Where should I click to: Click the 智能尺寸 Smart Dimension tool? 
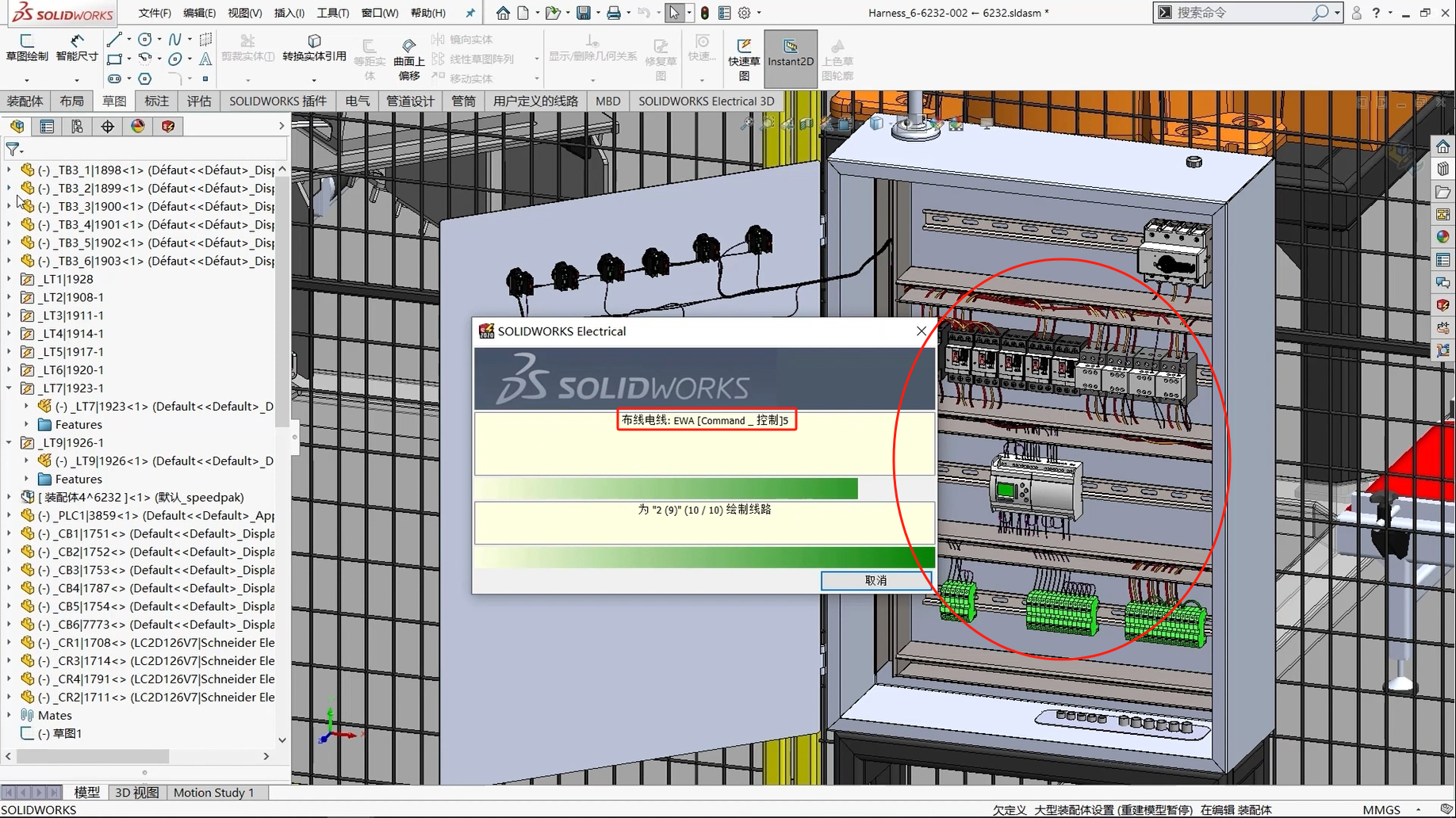[77, 48]
